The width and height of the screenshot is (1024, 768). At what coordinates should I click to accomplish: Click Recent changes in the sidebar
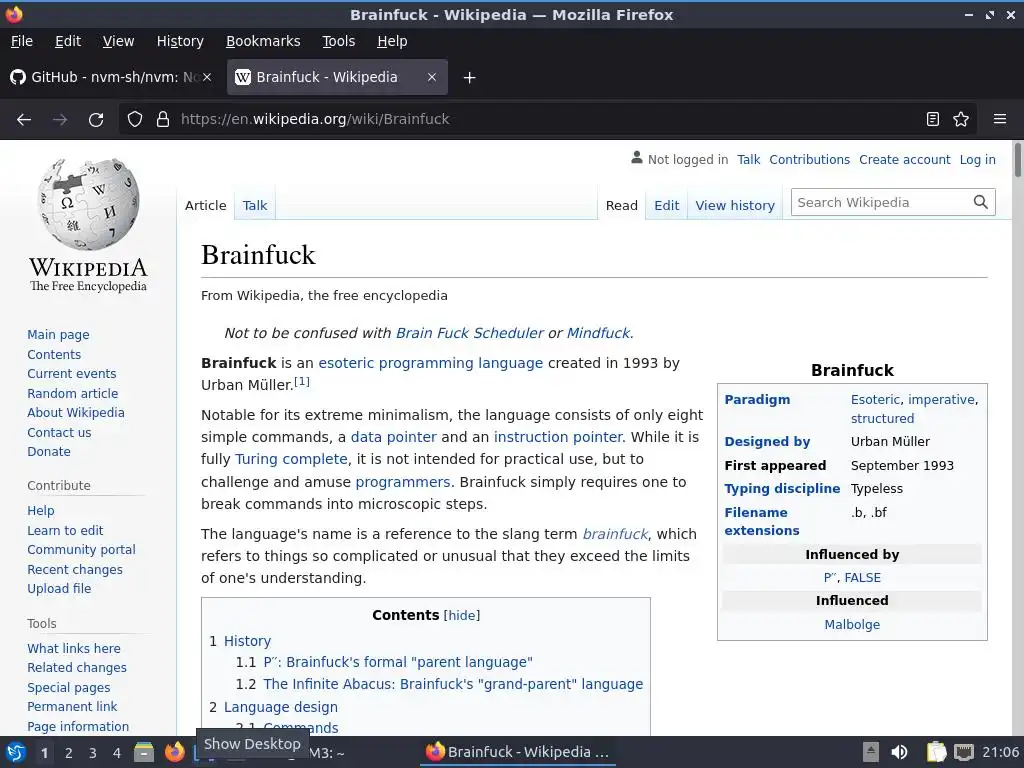coord(74,569)
